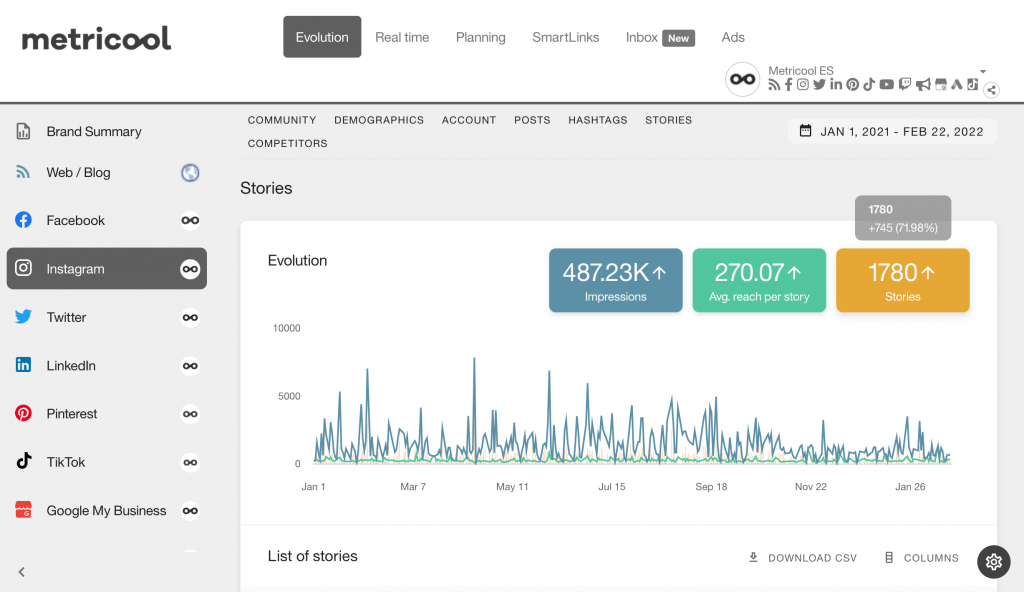The image size is (1024, 592).
Task: Open Google My Business in the sidebar
Action: coord(106,510)
